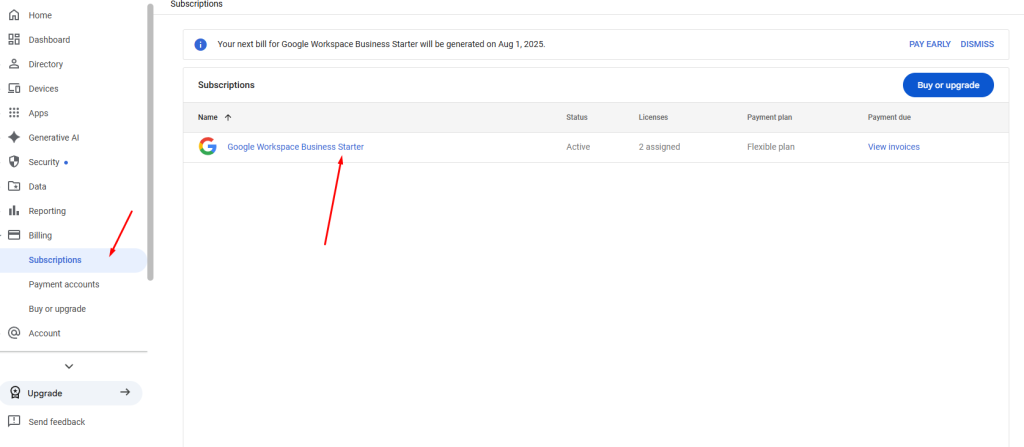
Task: Click the Reporting bar chart icon
Action: click(x=14, y=210)
